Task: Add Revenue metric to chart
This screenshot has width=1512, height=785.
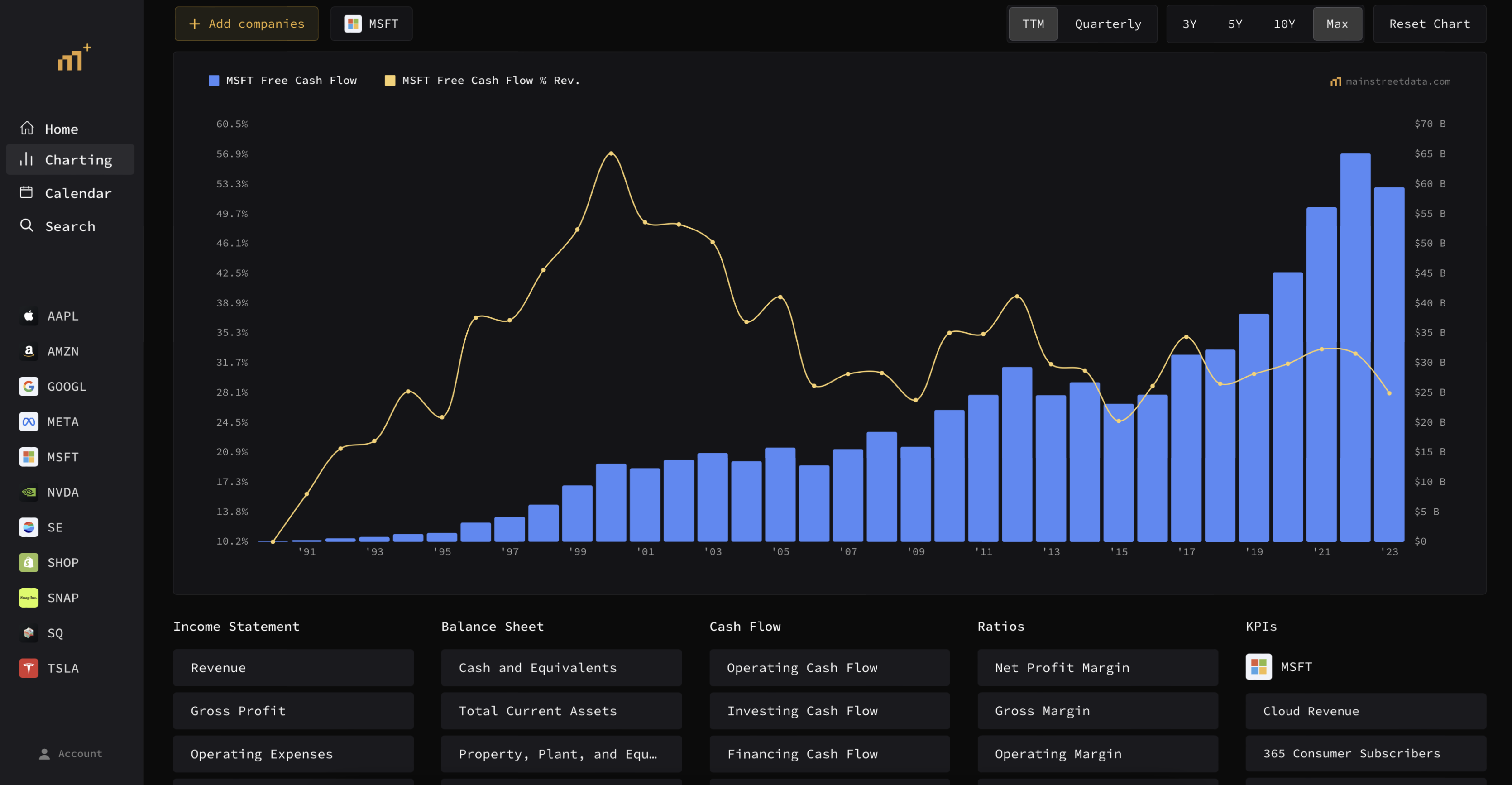Action: coord(293,668)
